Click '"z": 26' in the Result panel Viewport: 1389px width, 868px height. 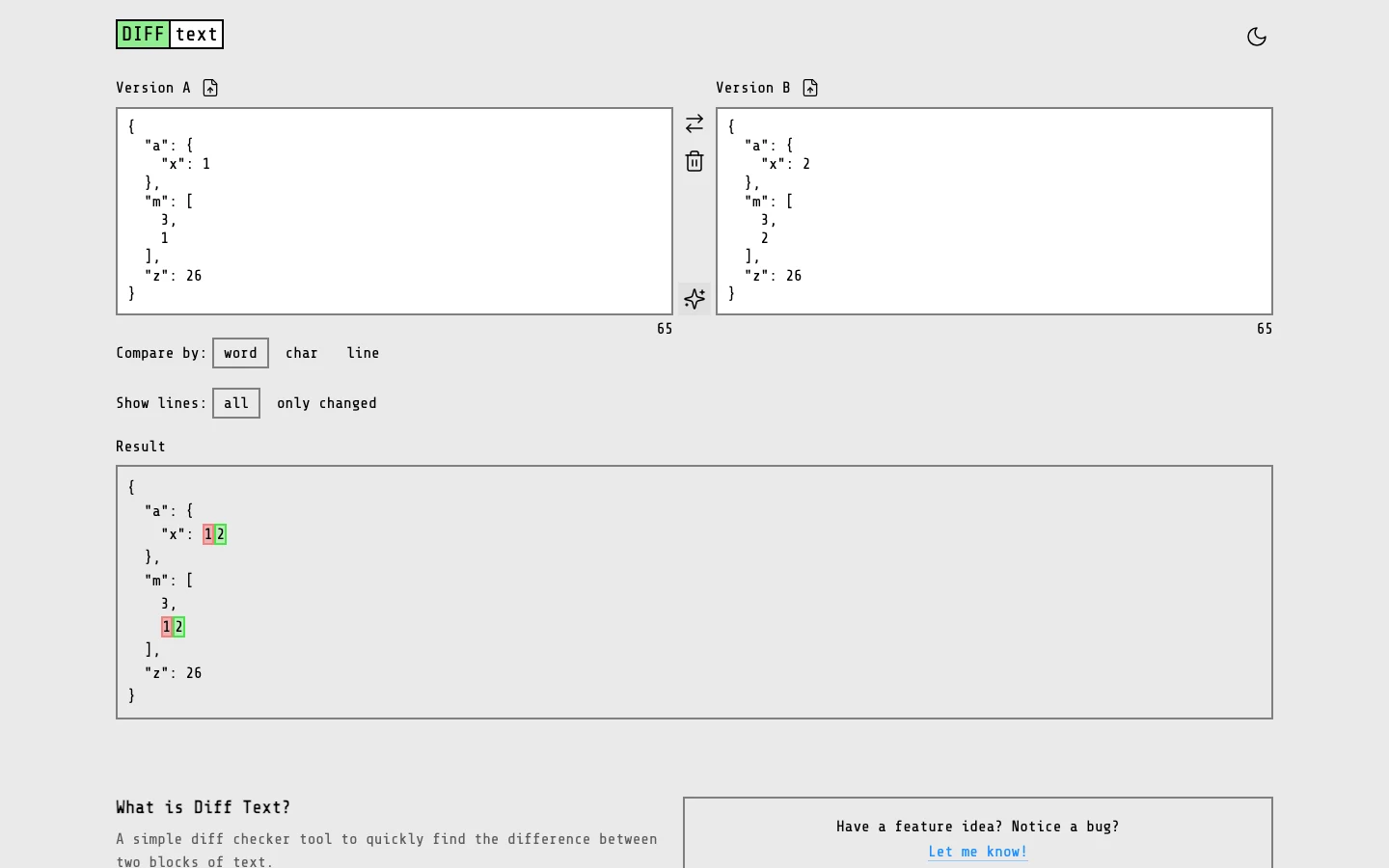click(174, 673)
